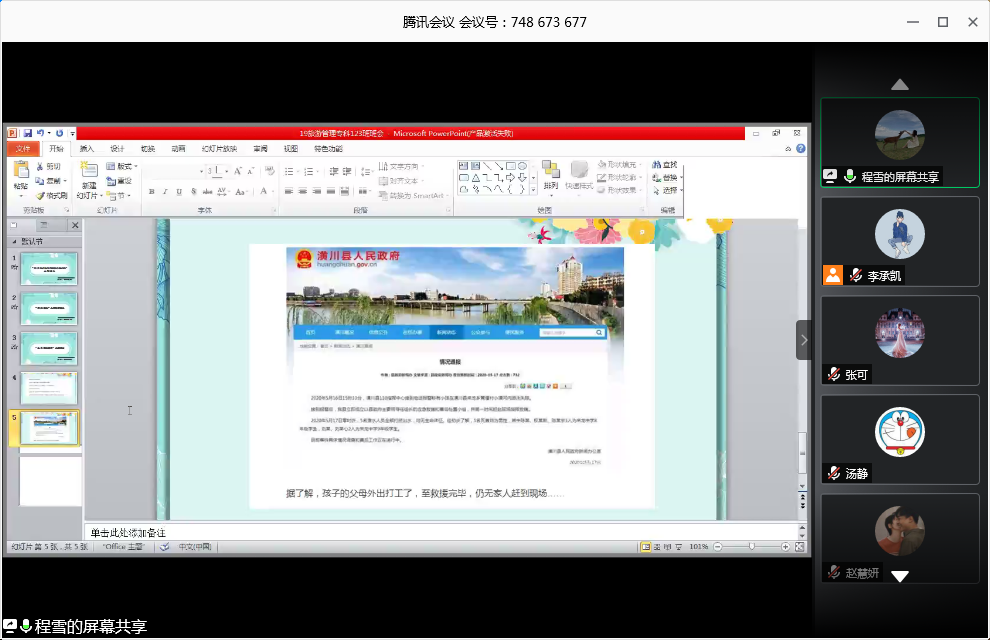Image resolution: width=990 pixels, height=640 pixels.
Task: Select slide 4 thumbnail in slide panel
Action: point(49,387)
